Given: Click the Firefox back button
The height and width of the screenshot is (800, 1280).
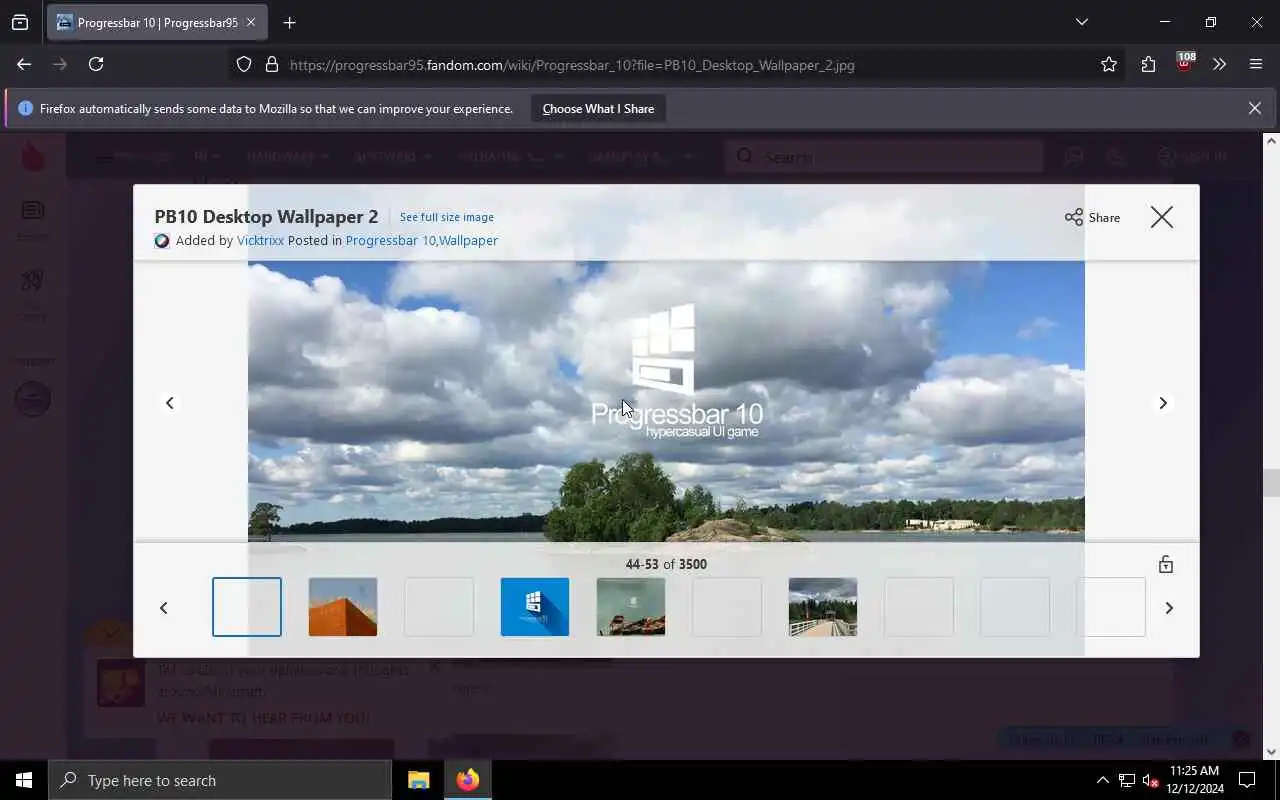Looking at the screenshot, I should click(24, 64).
